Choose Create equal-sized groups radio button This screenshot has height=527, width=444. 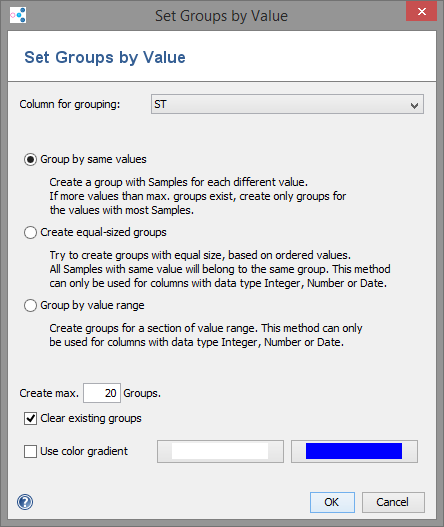pyautogui.click(x=30, y=232)
